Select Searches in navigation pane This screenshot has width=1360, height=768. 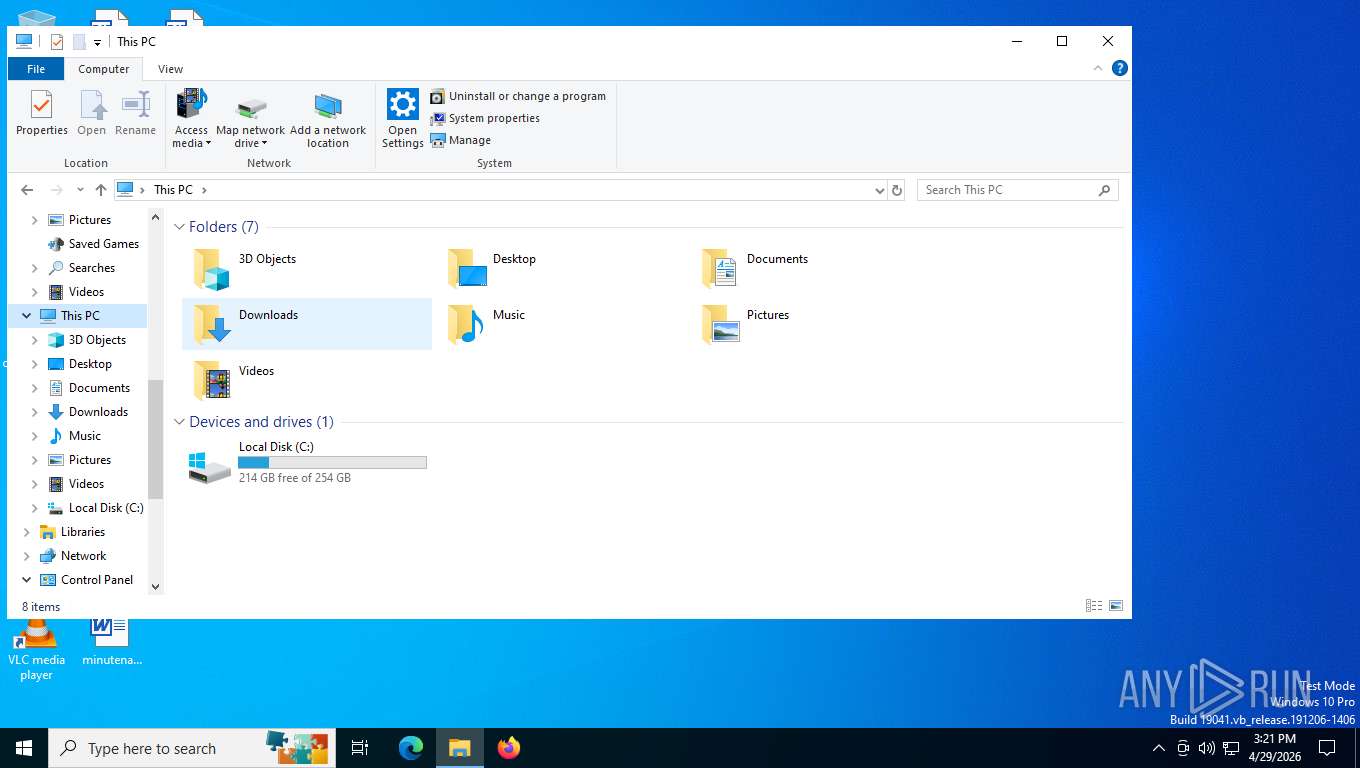coord(81,268)
